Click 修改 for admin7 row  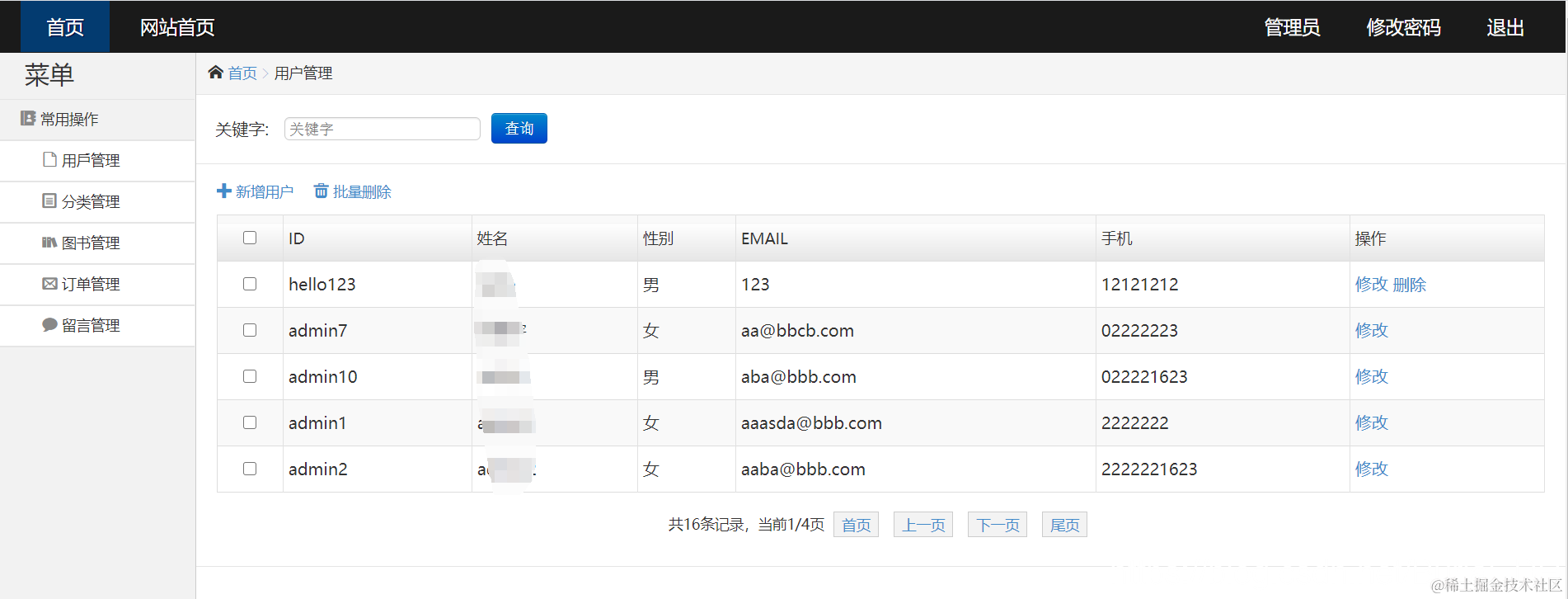tap(1372, 330)
